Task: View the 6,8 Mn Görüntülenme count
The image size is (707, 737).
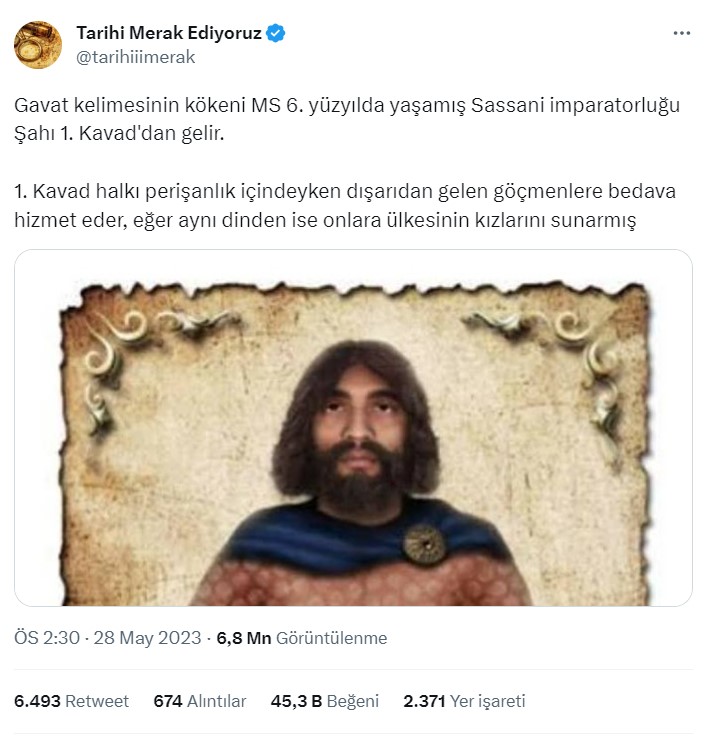Action: pos(302,638)
